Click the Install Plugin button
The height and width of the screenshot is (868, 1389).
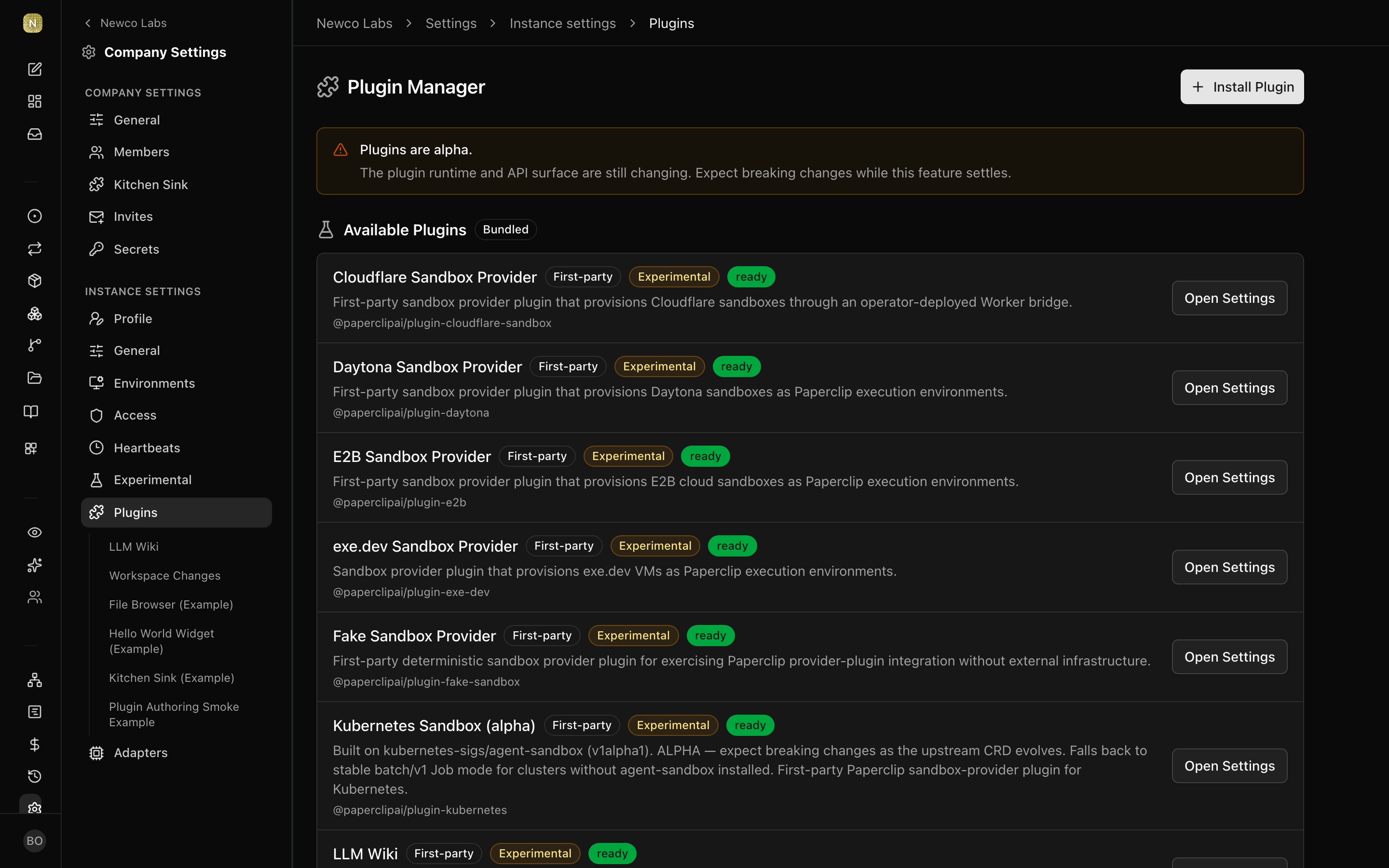click(x=1242, y=87)
